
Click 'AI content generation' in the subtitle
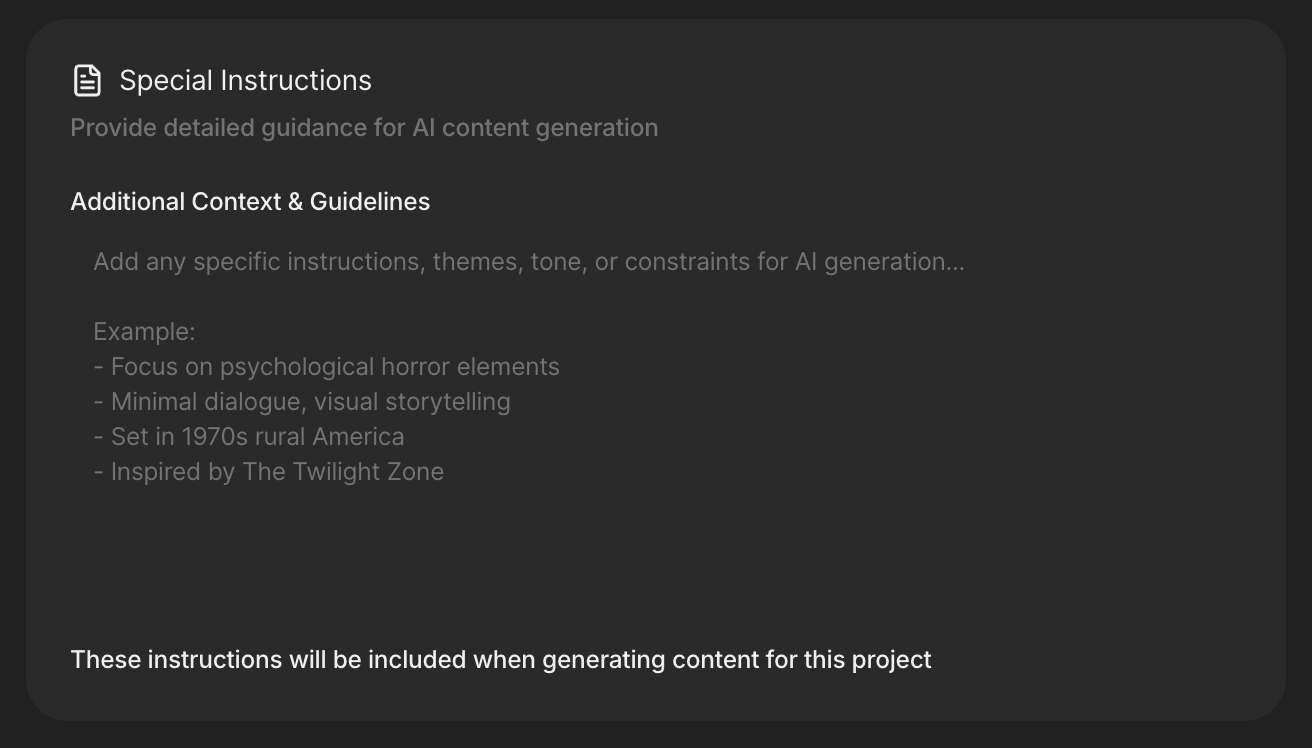coord(535,128)
